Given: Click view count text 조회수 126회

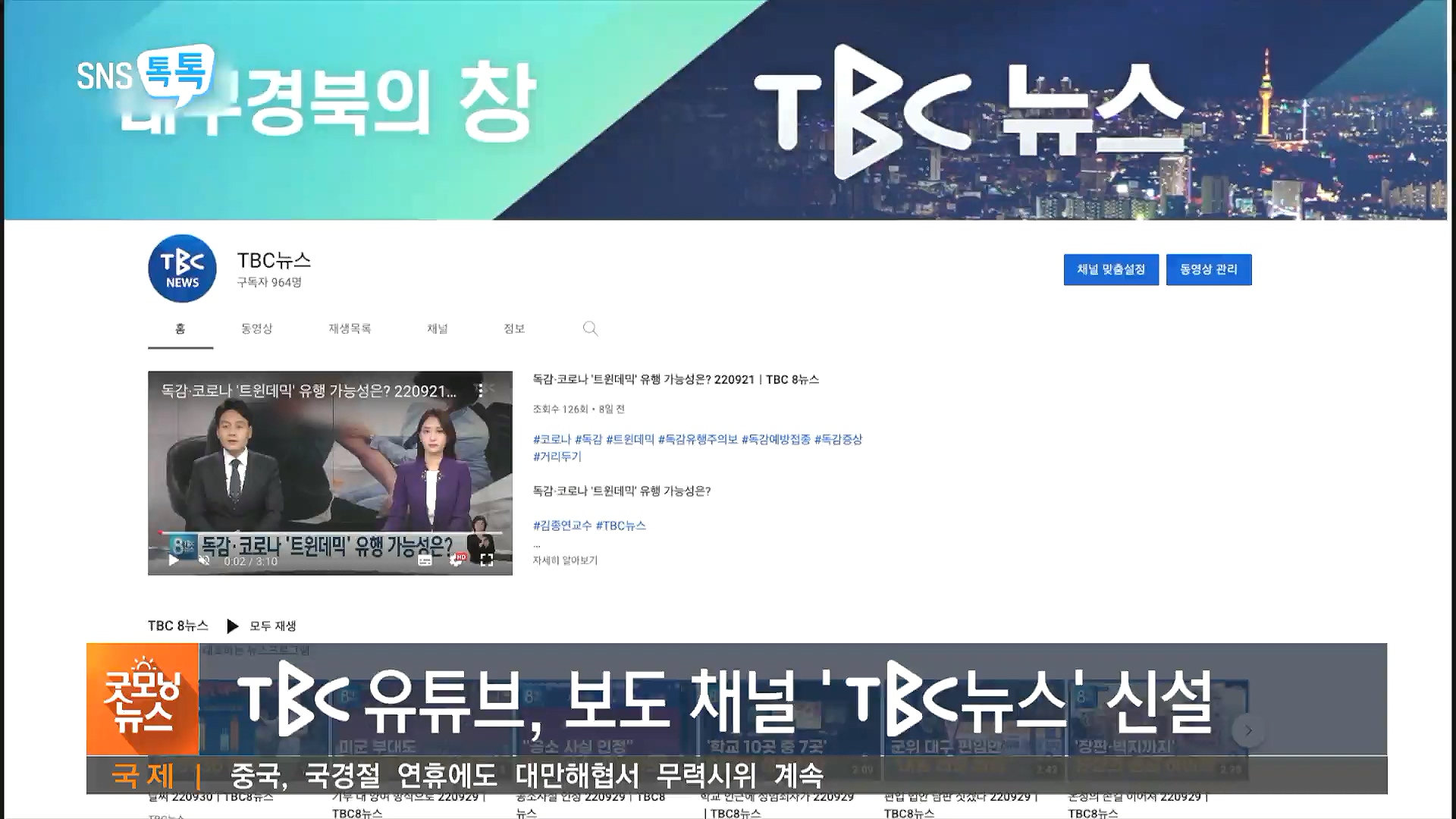Looking at the screenshot, I should (x=560, y=409).
